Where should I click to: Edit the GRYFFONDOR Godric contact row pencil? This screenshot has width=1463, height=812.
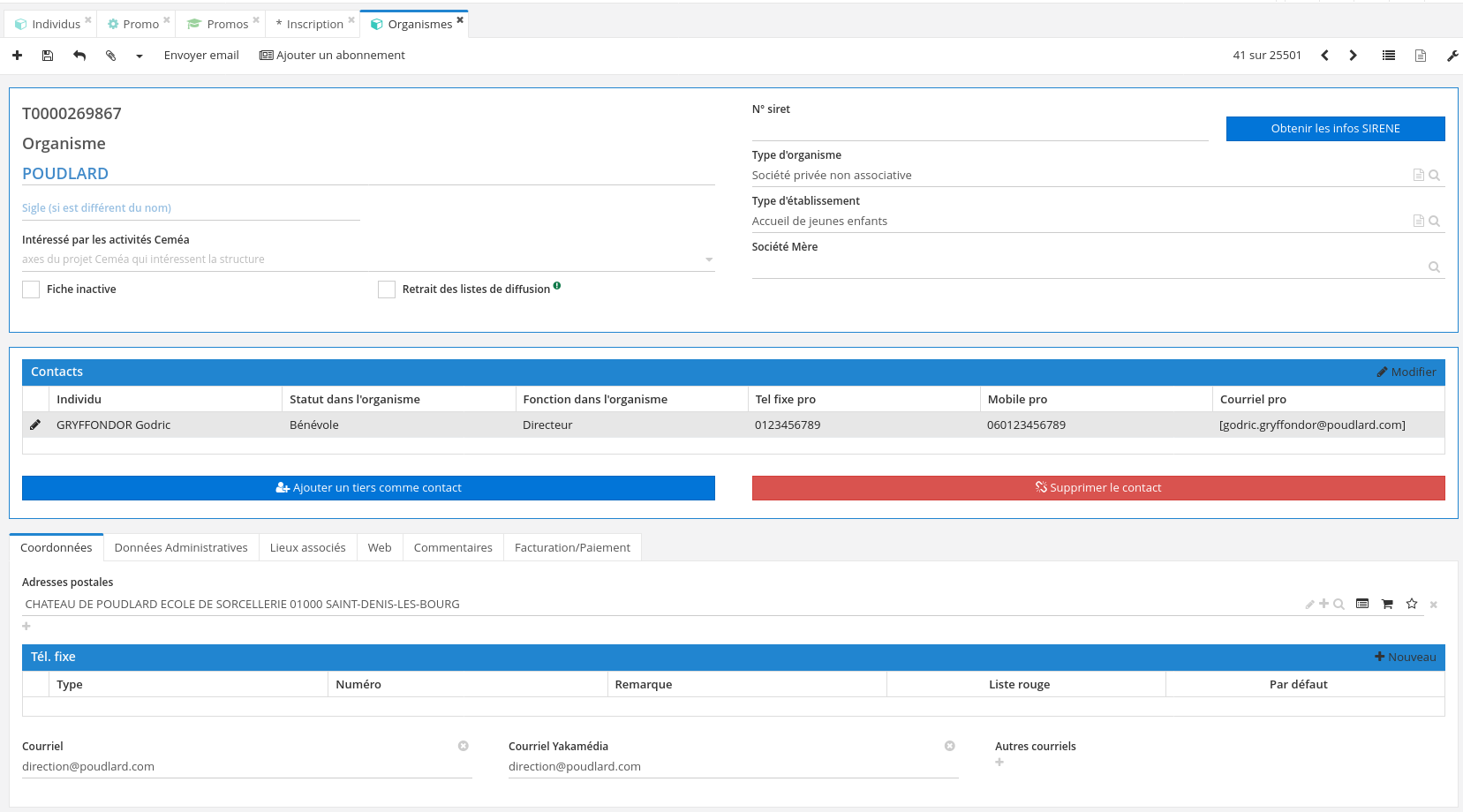pos(35,425)
